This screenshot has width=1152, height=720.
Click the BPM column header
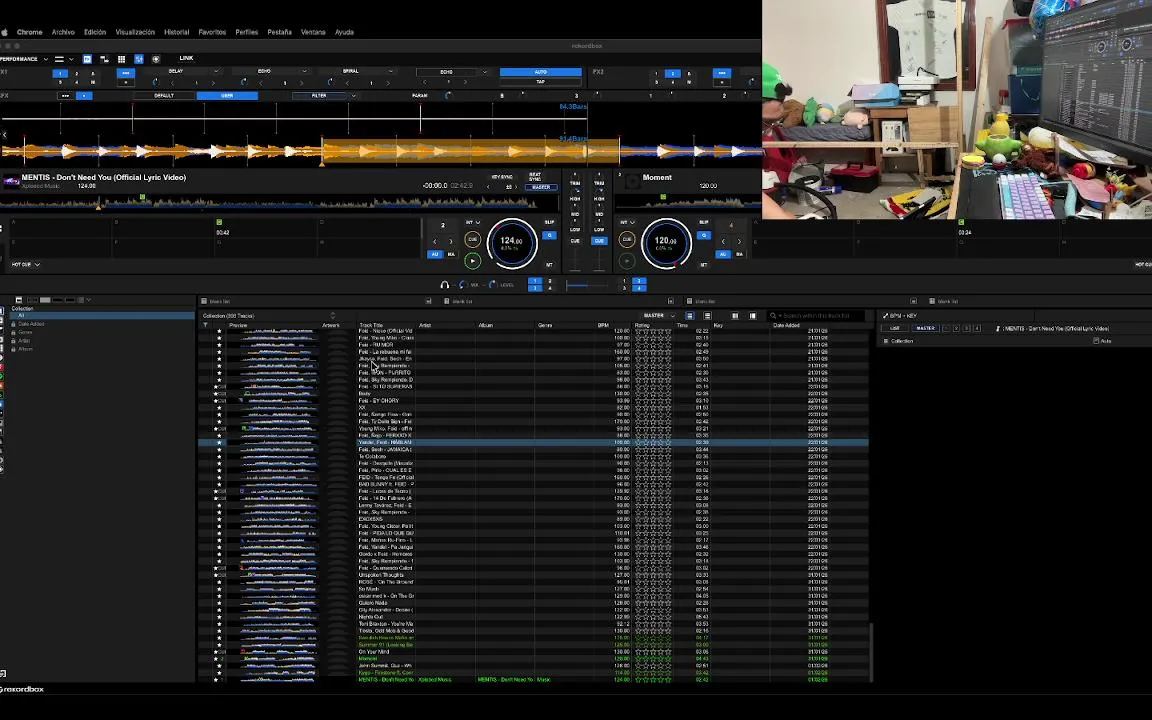pos(603,325)
